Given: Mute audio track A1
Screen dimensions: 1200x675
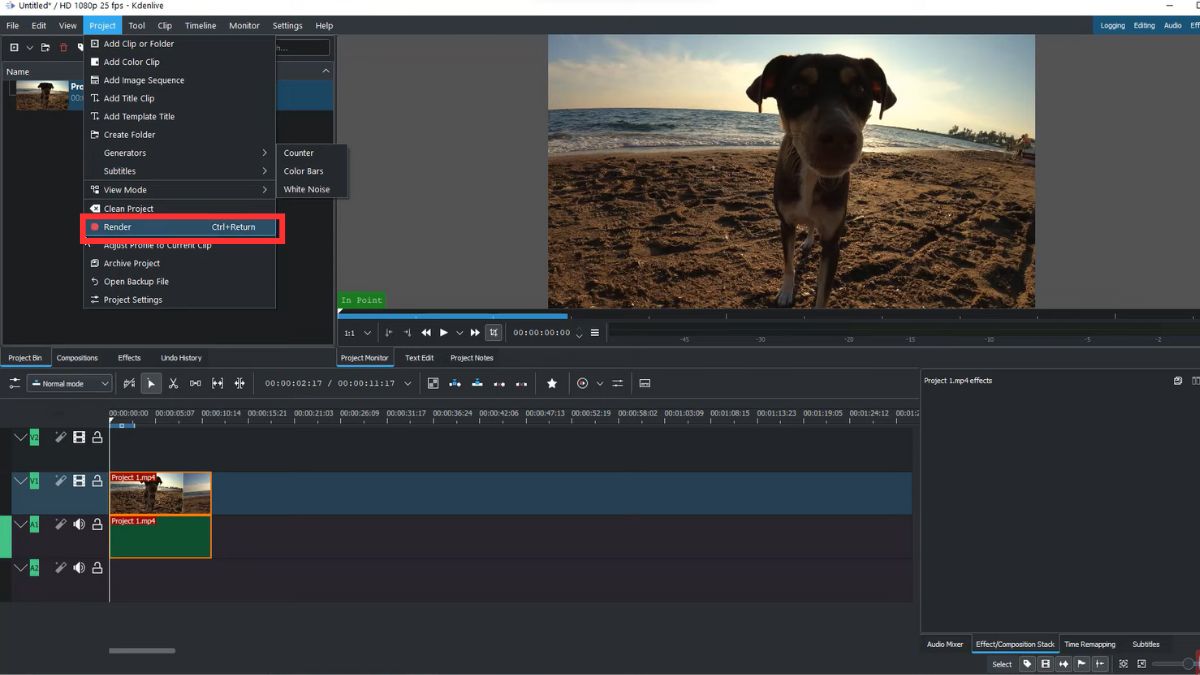Looking at the screenshot, I should [79, 524].
